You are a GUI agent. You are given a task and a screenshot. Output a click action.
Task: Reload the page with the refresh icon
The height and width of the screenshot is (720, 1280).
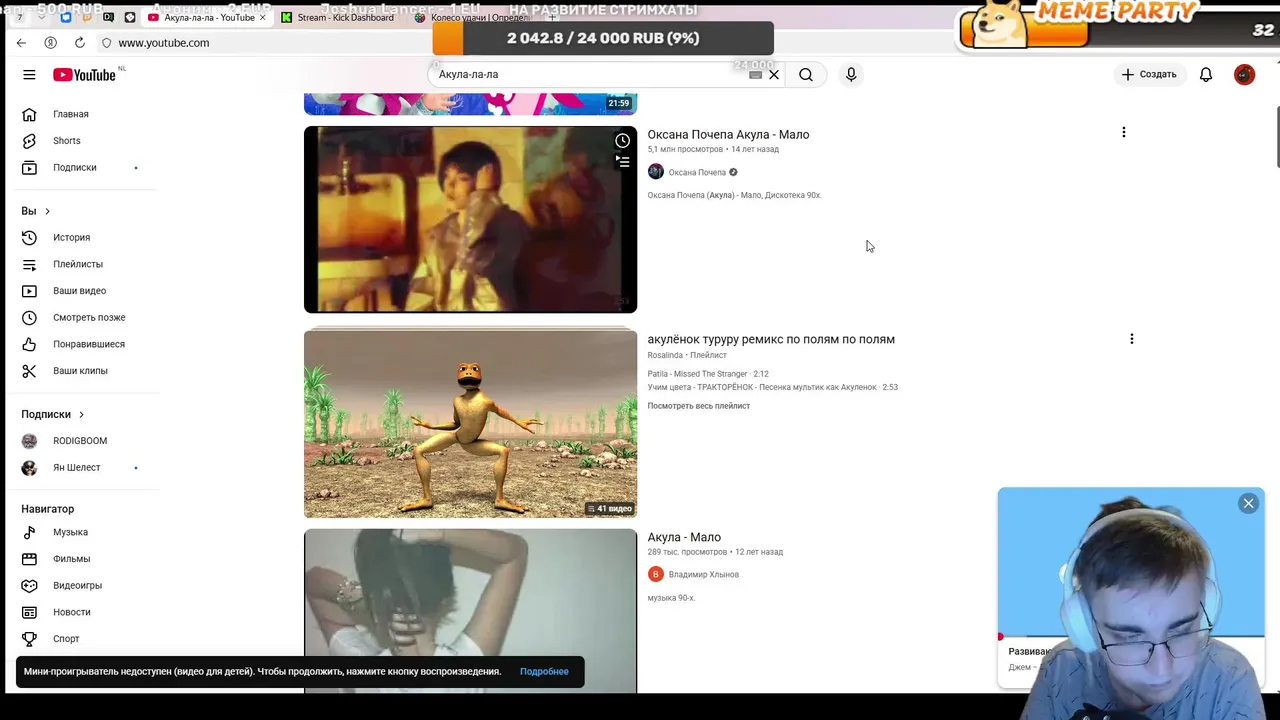point(80,43)
